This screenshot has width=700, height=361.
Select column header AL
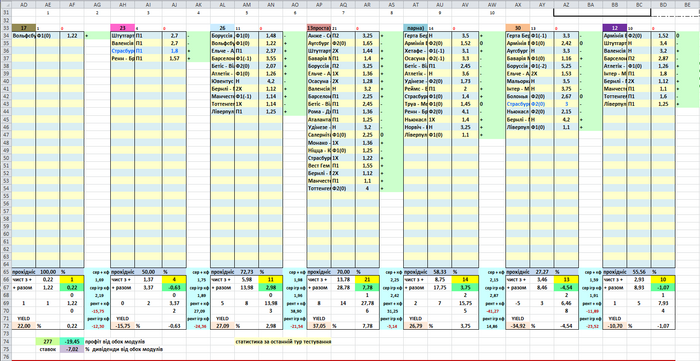tap(222, 4)
